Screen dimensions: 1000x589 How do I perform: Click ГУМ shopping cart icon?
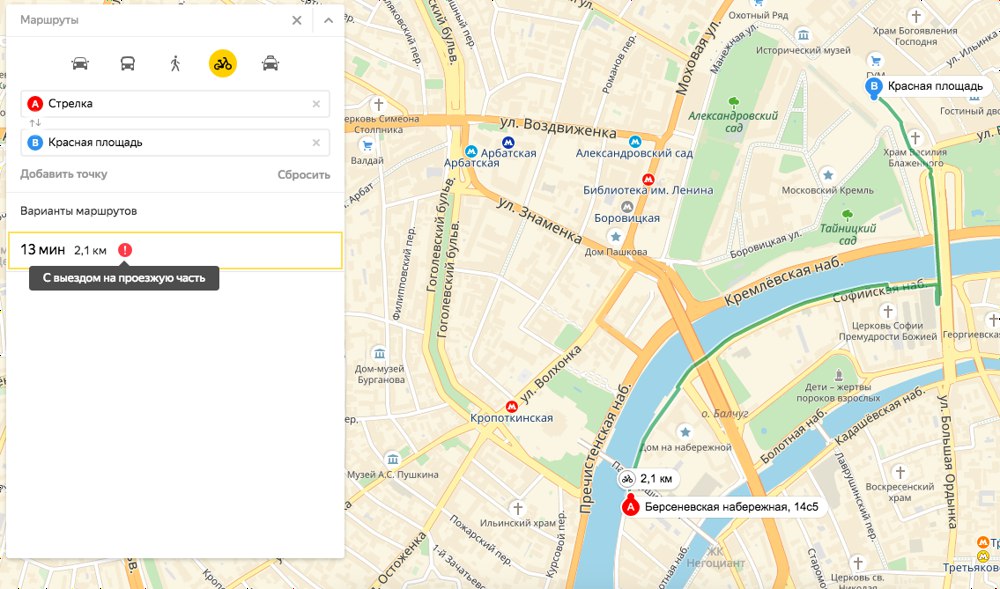pos(876,61)
